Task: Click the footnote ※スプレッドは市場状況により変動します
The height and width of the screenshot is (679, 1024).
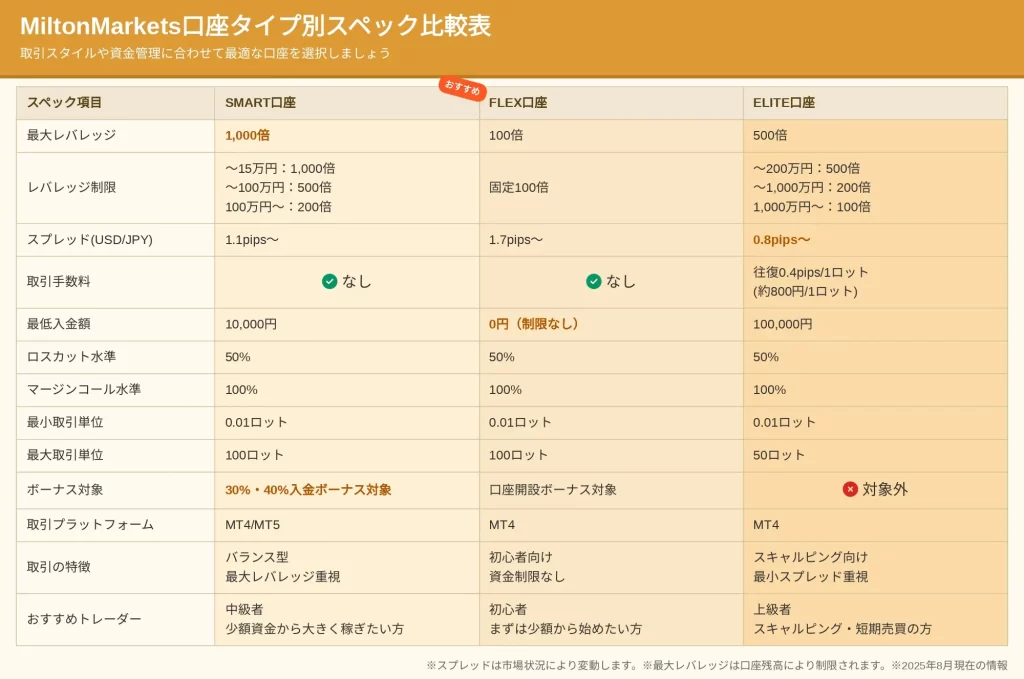Action: [533, 665]
